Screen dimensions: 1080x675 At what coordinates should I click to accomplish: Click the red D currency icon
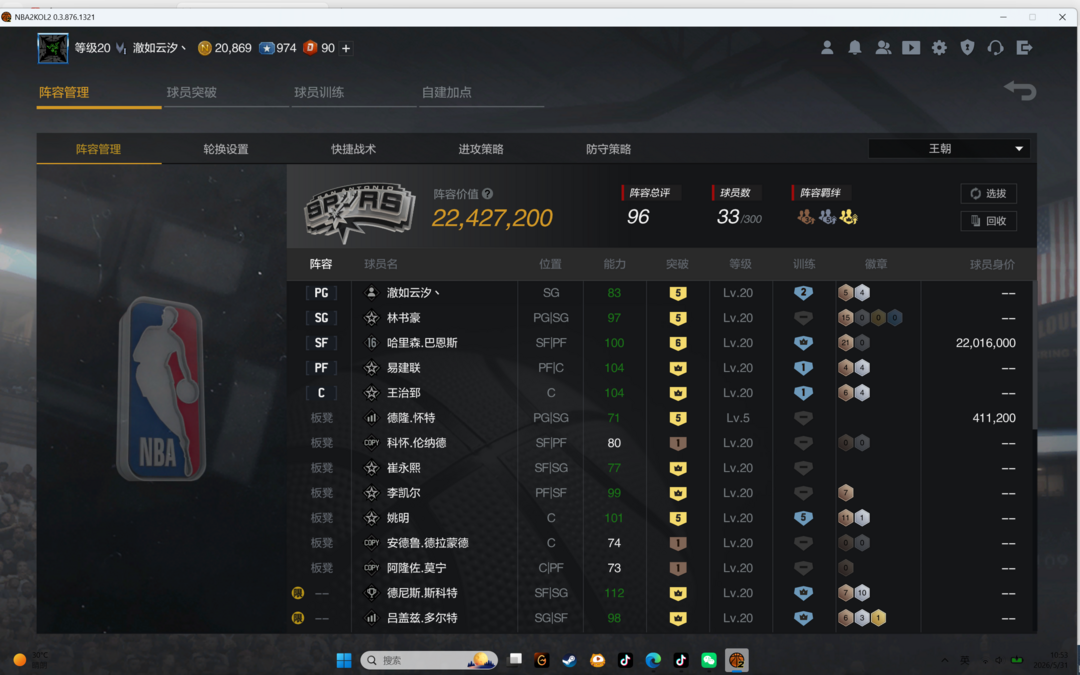[310, 48]
